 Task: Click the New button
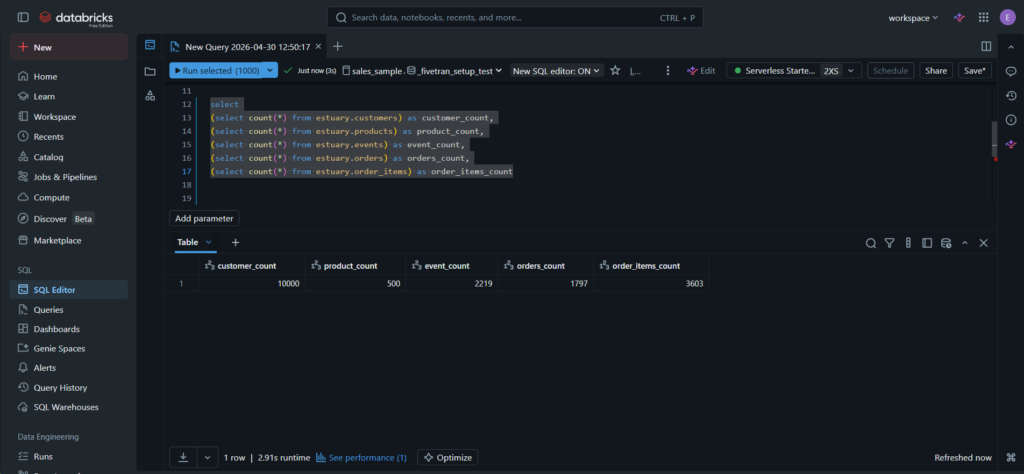[69, 47]
